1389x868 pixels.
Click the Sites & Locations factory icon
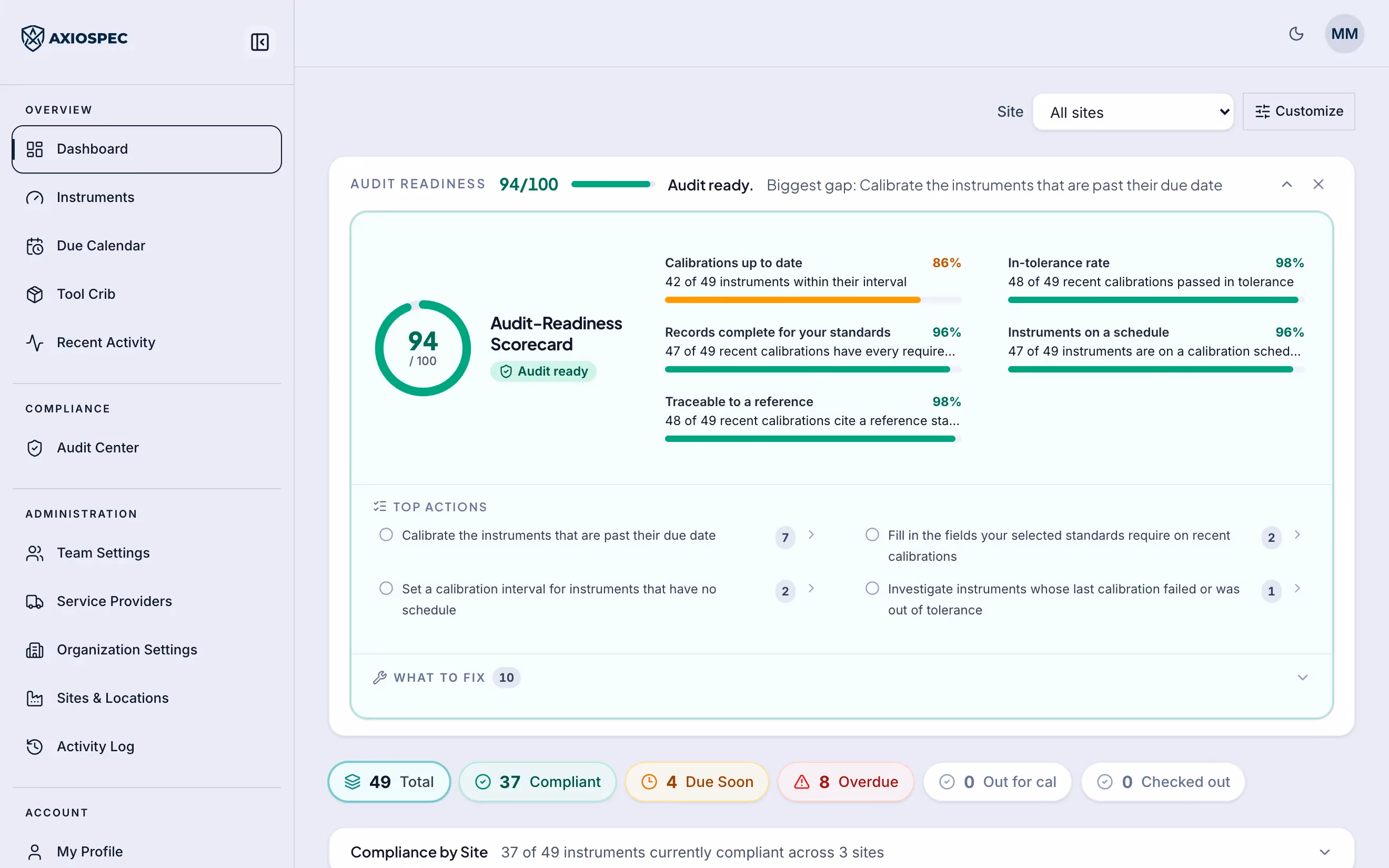pos(35,698)
